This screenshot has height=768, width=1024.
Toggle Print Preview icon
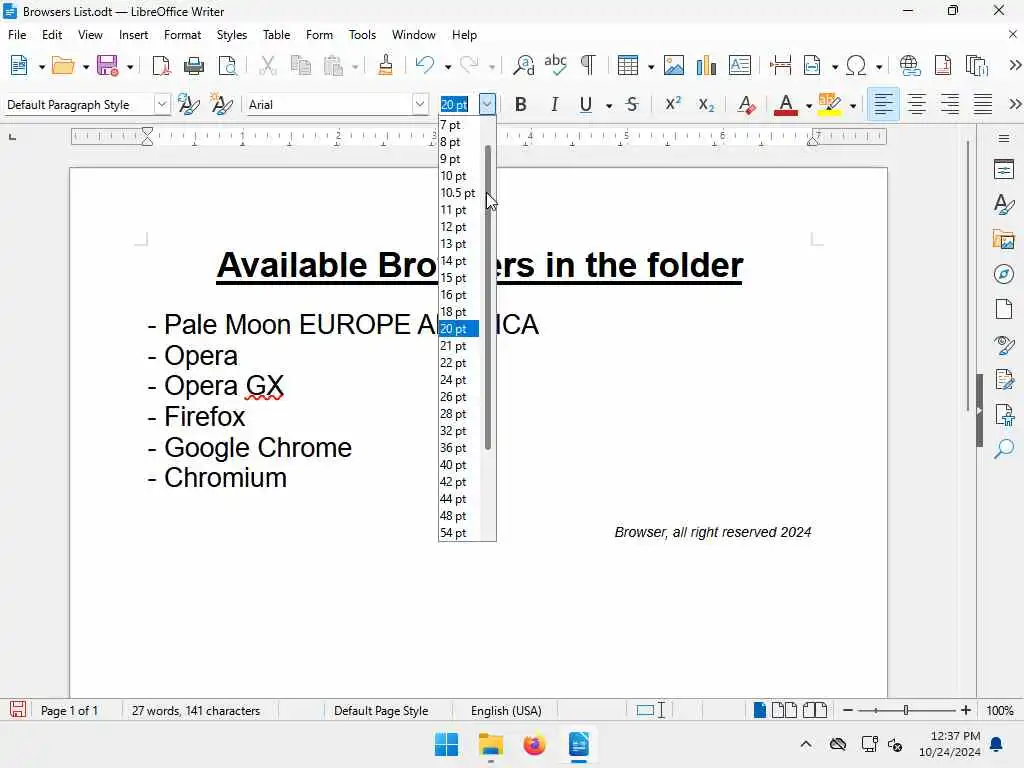(x=227, y=65)
